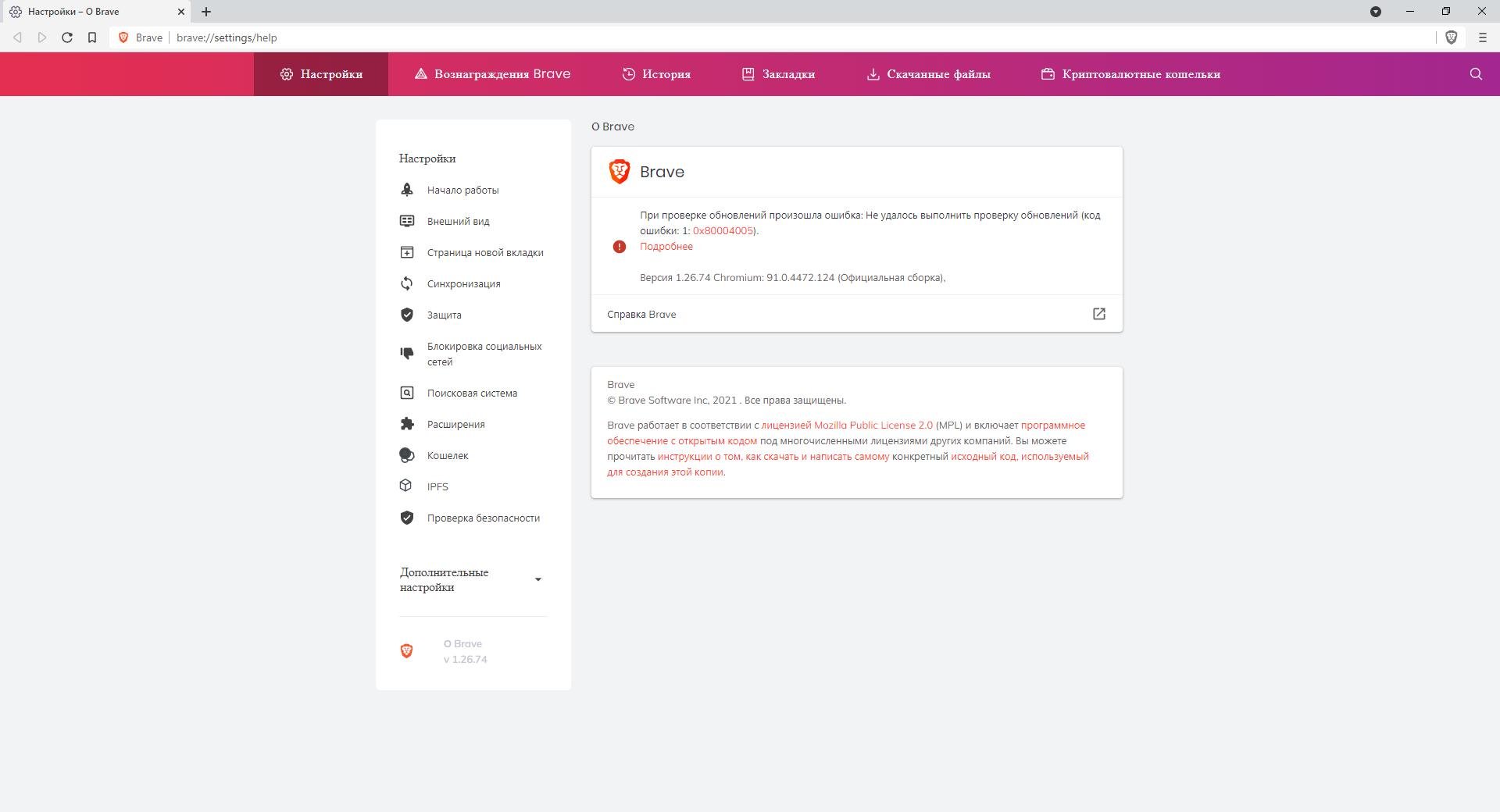
Task: Open a new tab with plus button
Action: coord(206,12)
